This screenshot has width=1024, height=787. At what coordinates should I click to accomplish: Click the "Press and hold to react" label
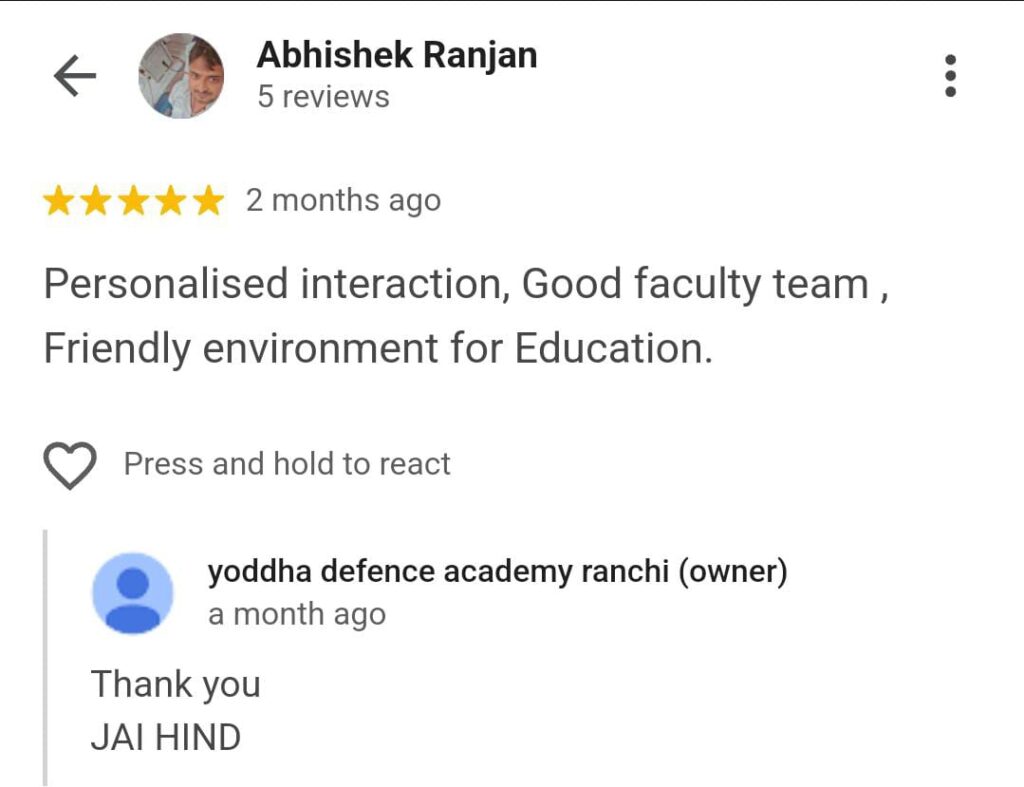pos(287,464)
